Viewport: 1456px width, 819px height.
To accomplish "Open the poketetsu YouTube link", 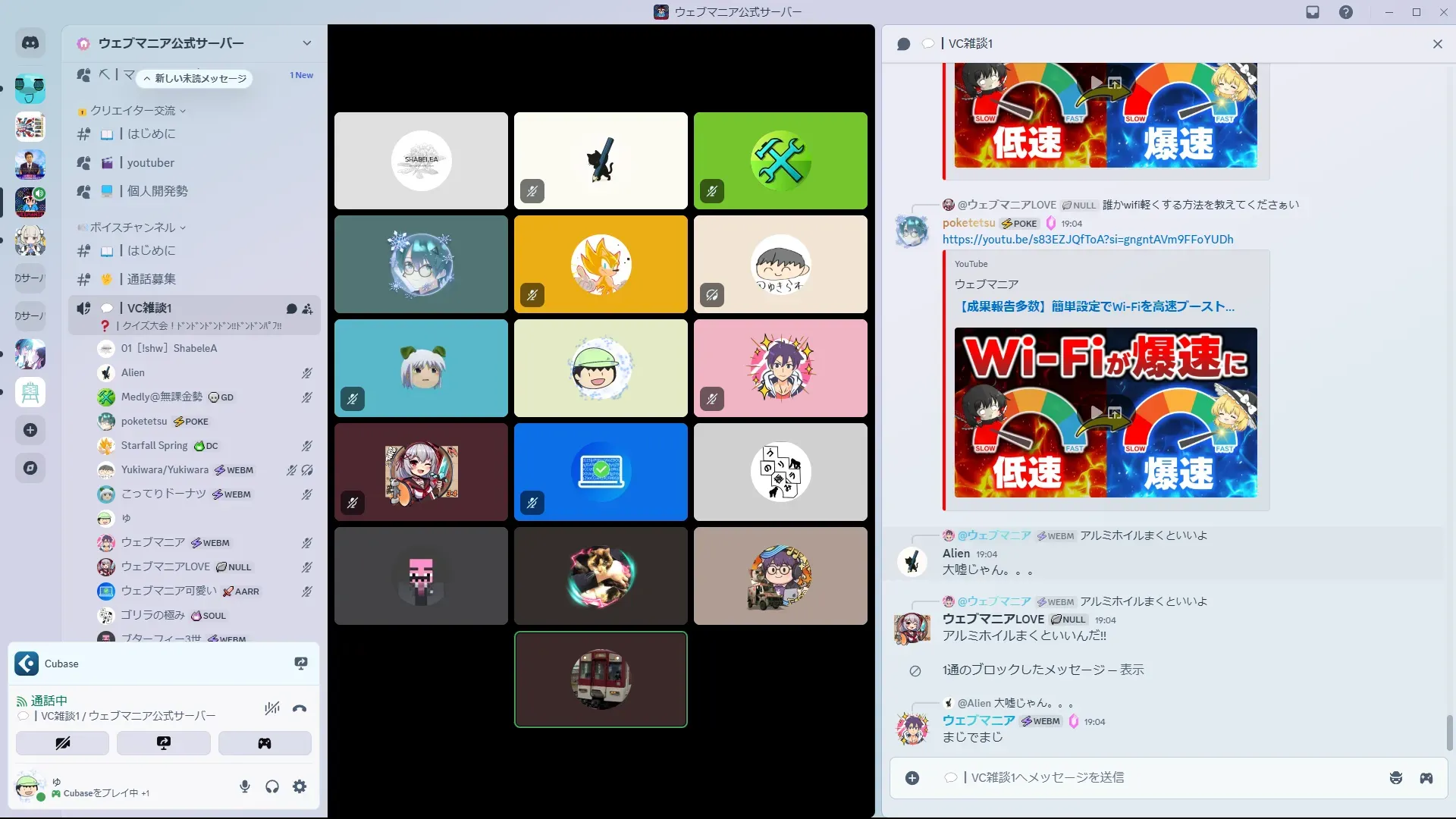I will tap(1087, 240).
